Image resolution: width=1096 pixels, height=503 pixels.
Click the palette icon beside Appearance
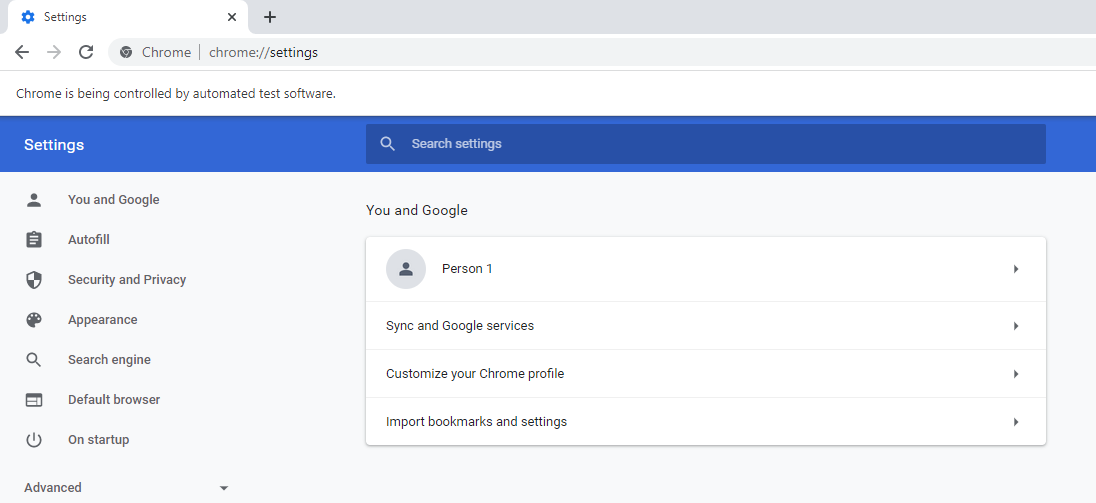click(x=34, y=319)
